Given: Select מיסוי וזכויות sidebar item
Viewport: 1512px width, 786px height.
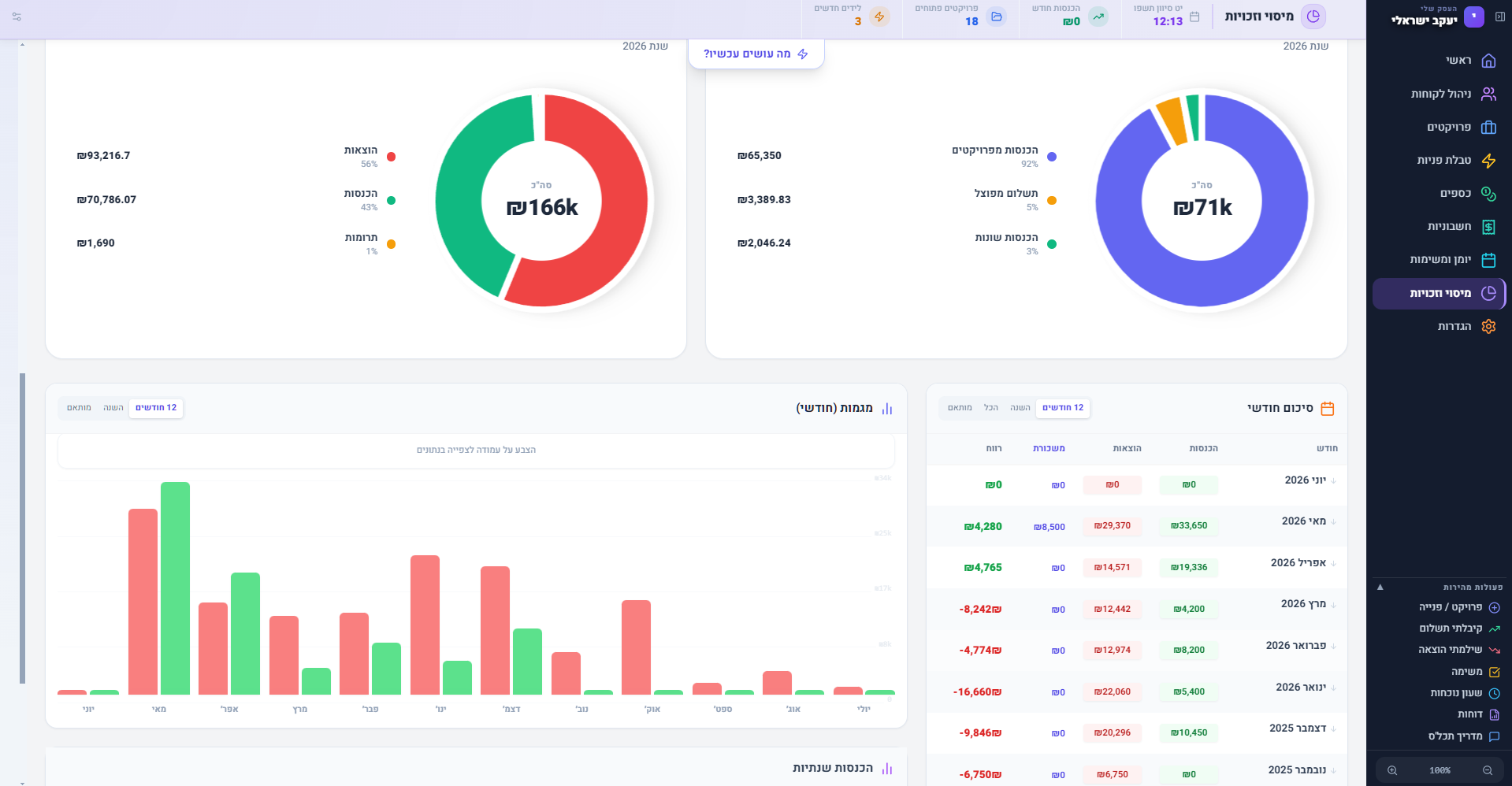Looking at the screenshot, I should [x=1439, y=293].
